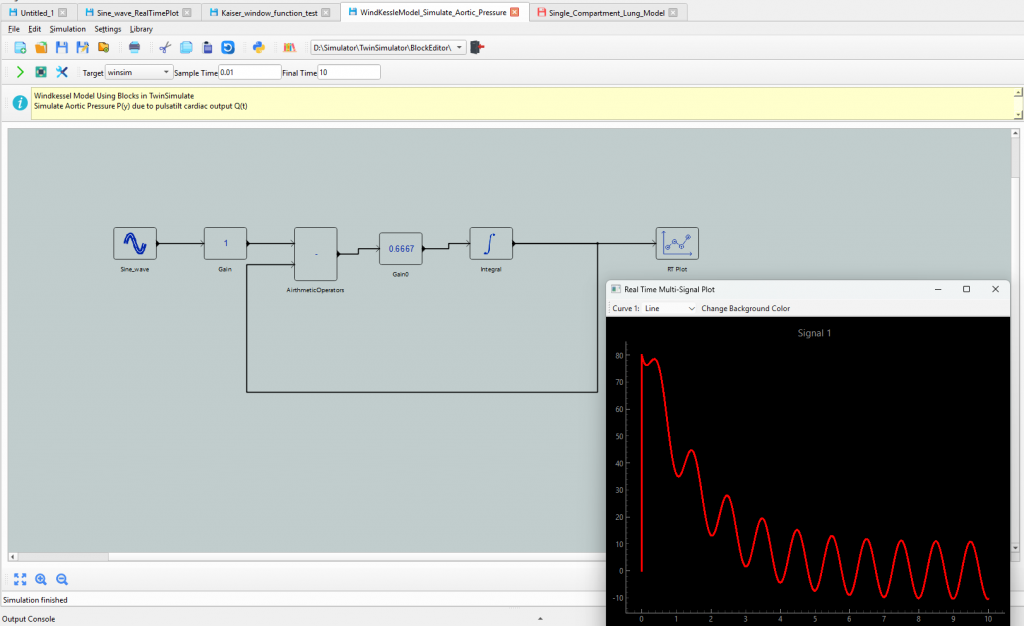Image resolution: width=1024 pixels, height=626 pixels.
Task: Run simulation with the green arrow
Action: click(x=20, y=72)
